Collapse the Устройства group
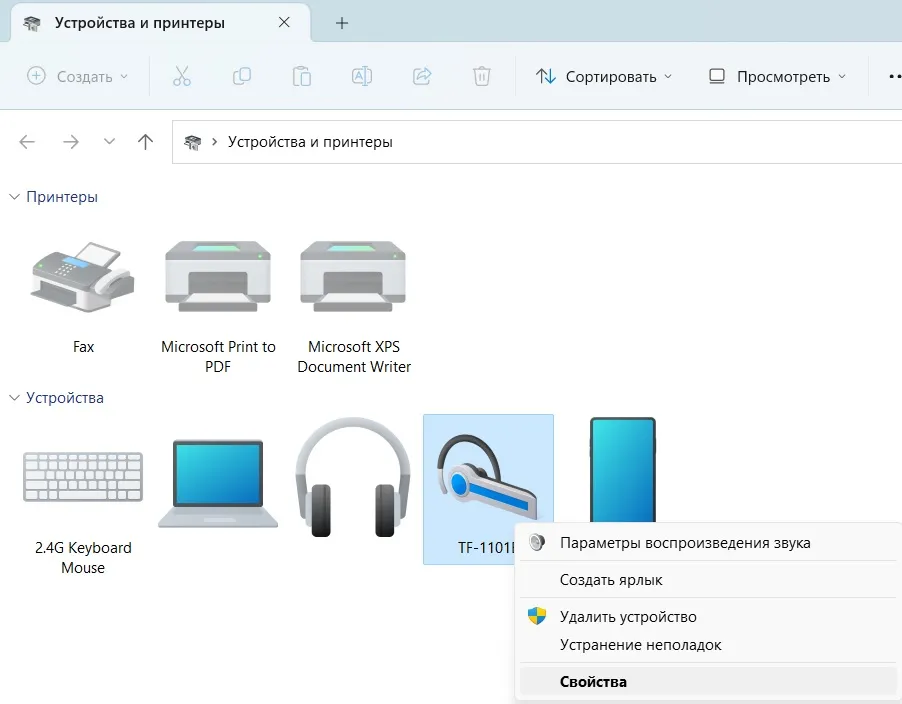The image size is (902, 704). 14,398
